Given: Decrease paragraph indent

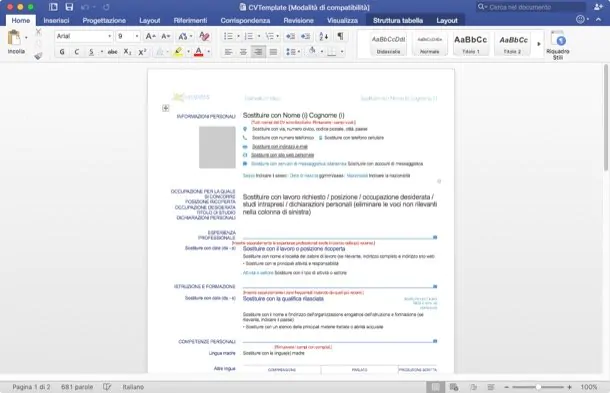Looking at the screenshot, I should [290, 36].
